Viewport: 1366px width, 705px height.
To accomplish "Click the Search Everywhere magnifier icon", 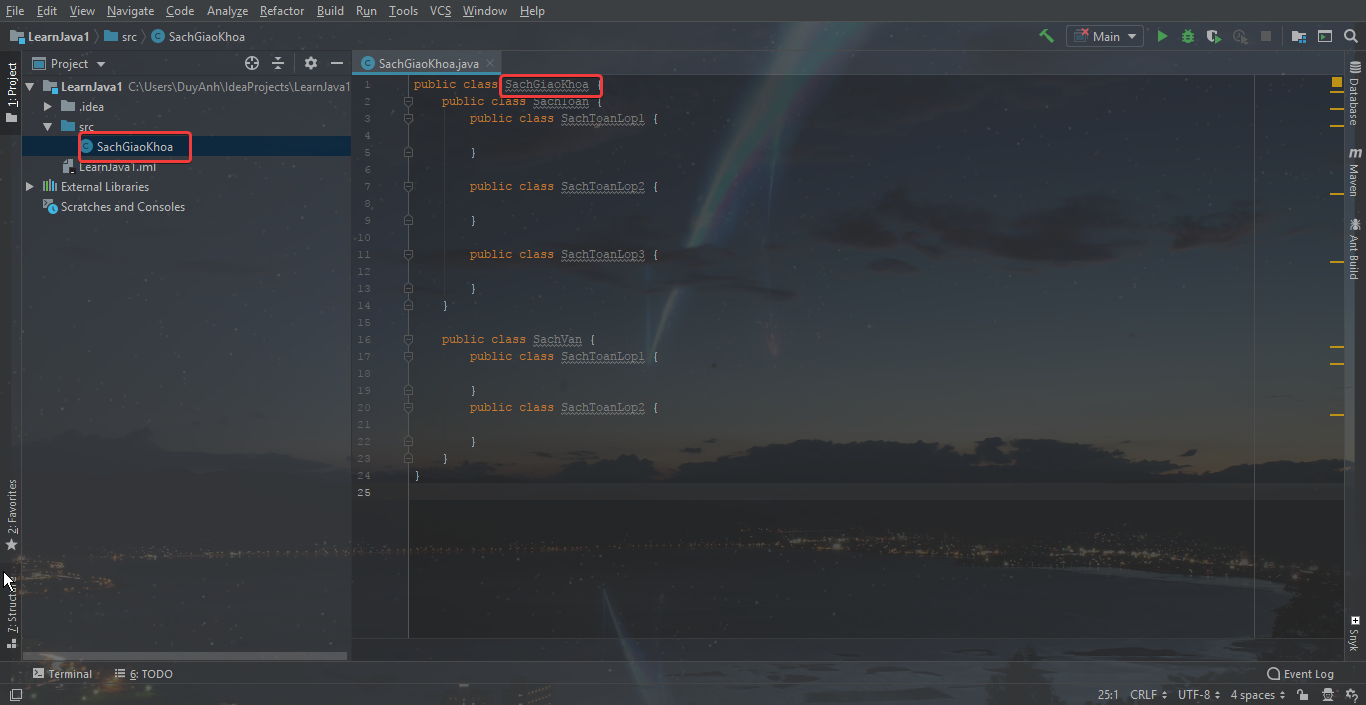I will coord(1351,36).
